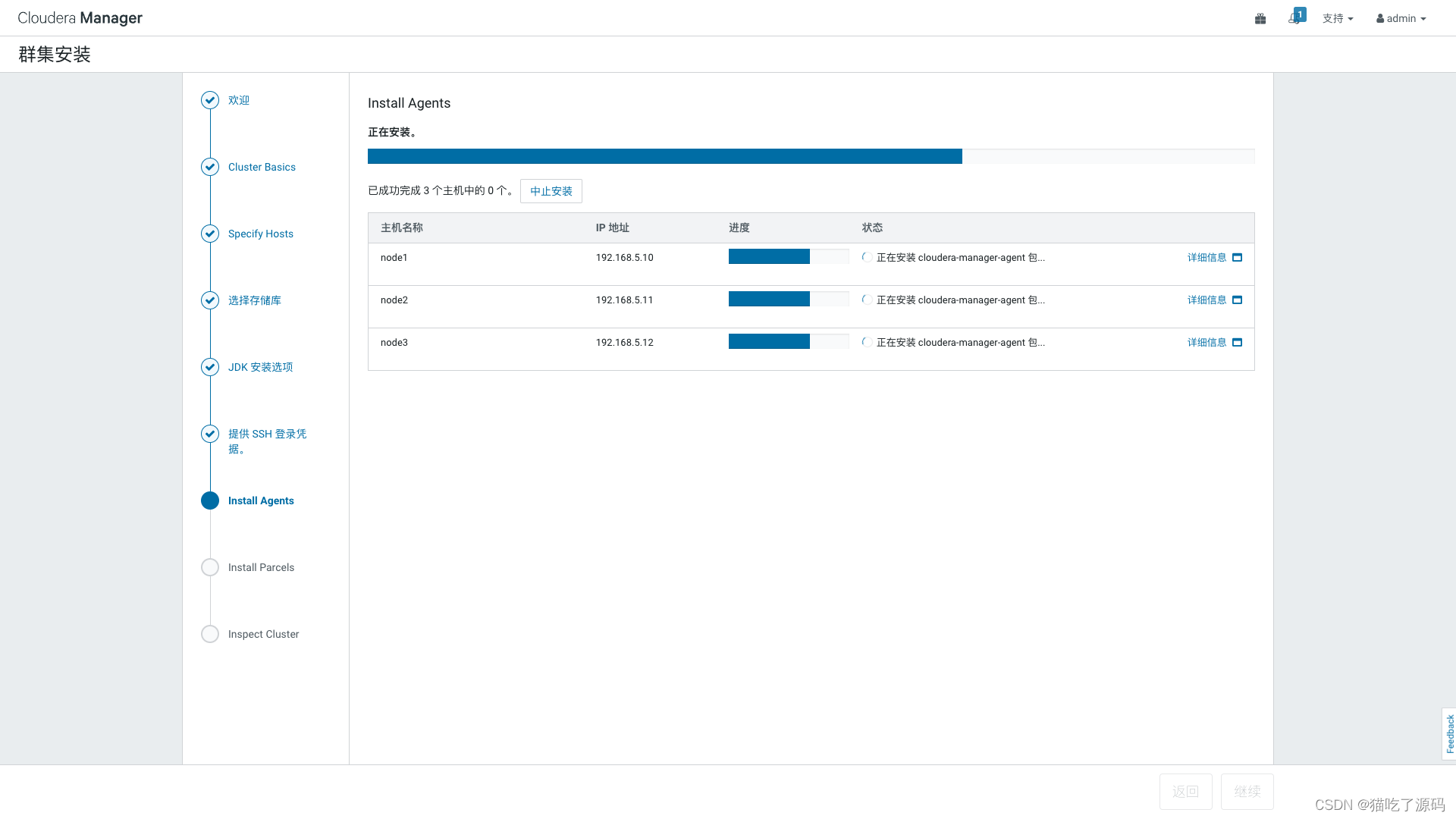The height and width of the screenshot is (819, 1456).
Task: Click the Install Parcels empty step circle
Action: 210,567
